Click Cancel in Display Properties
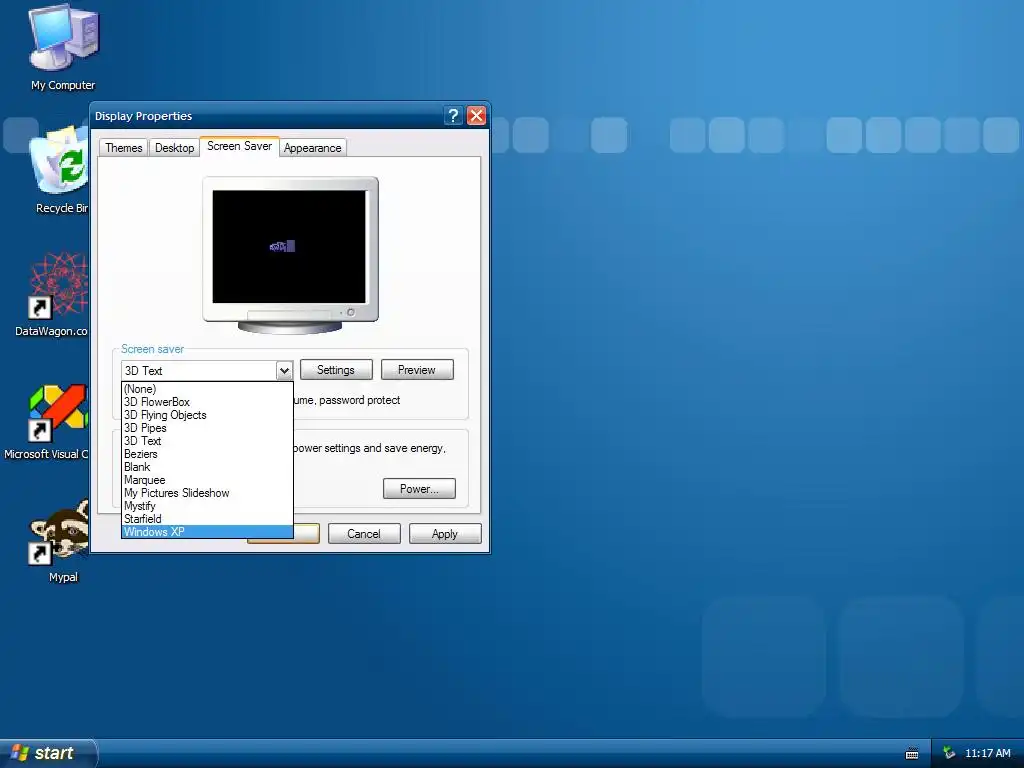This screenshot has width=1024, height=768. click(x=364, y=534)
